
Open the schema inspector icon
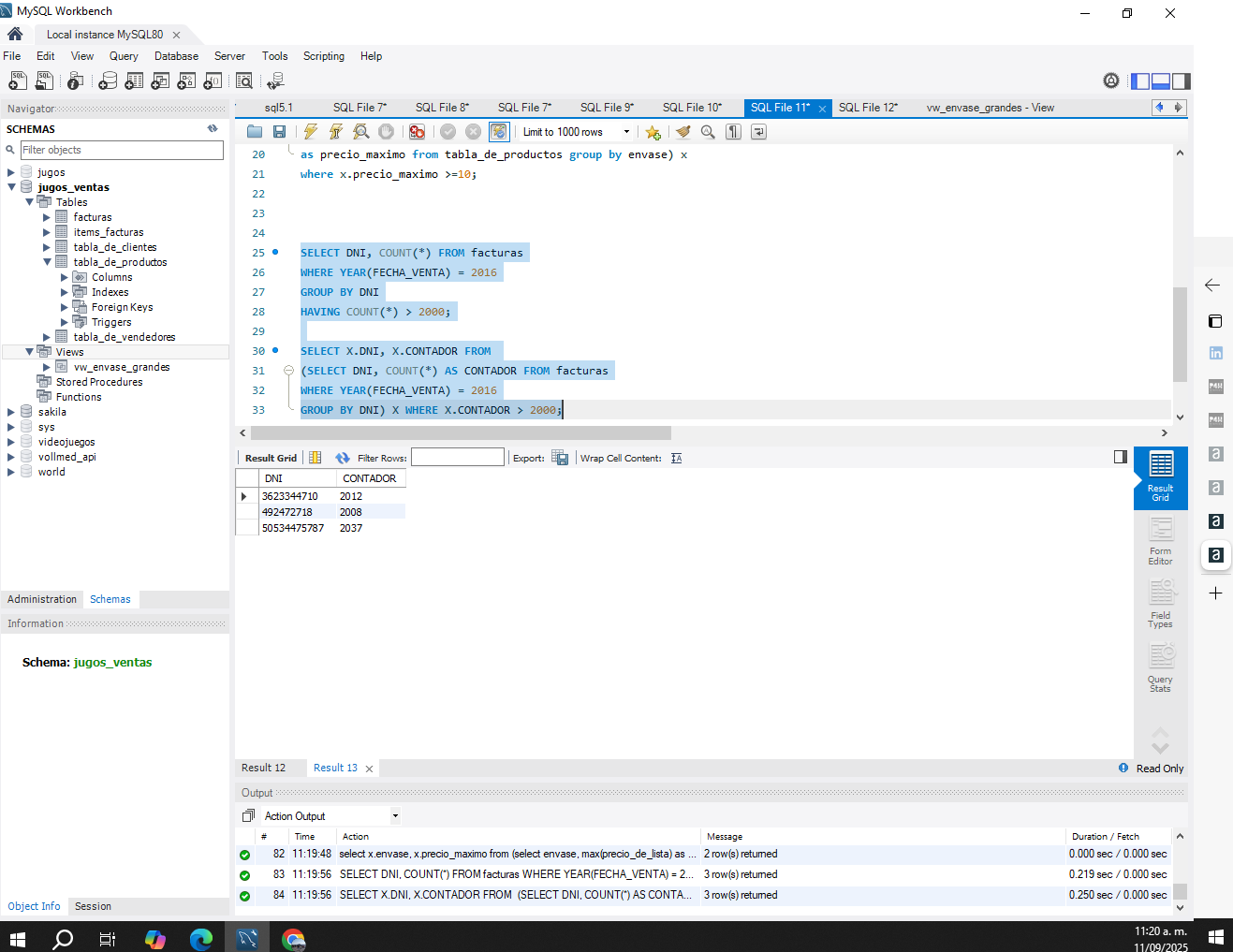pos(76,81)
